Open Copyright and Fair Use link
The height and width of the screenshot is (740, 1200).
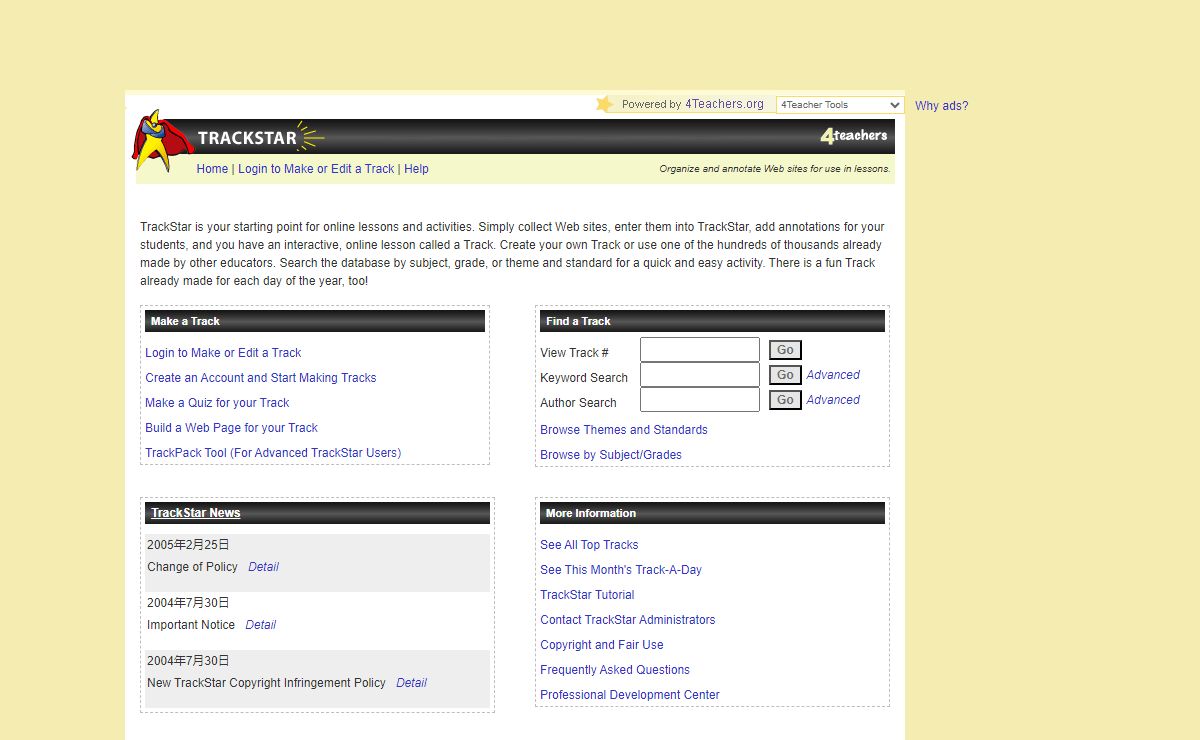click(602, 645)
